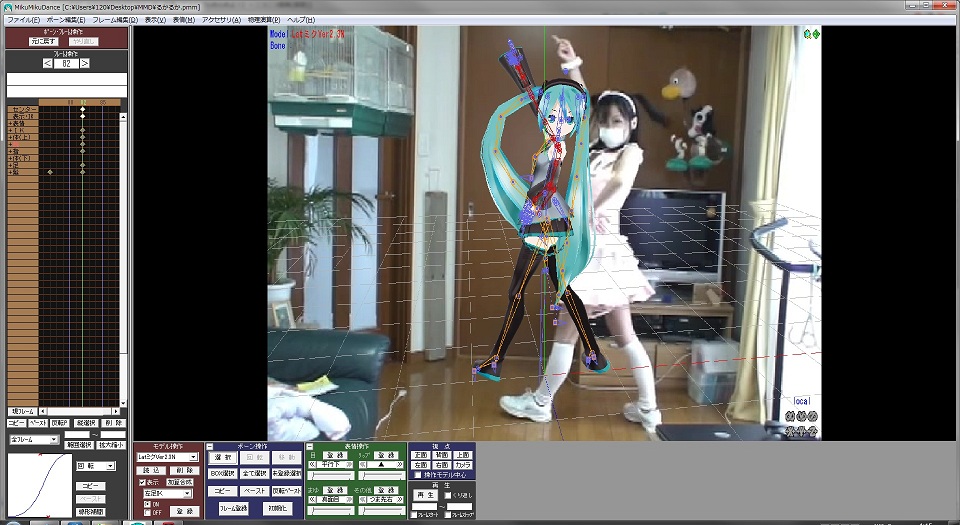The height and width of the screenshot is (525, 960).
Task: Open the ヘルプ(H) menu
Action: coord(301,20)
